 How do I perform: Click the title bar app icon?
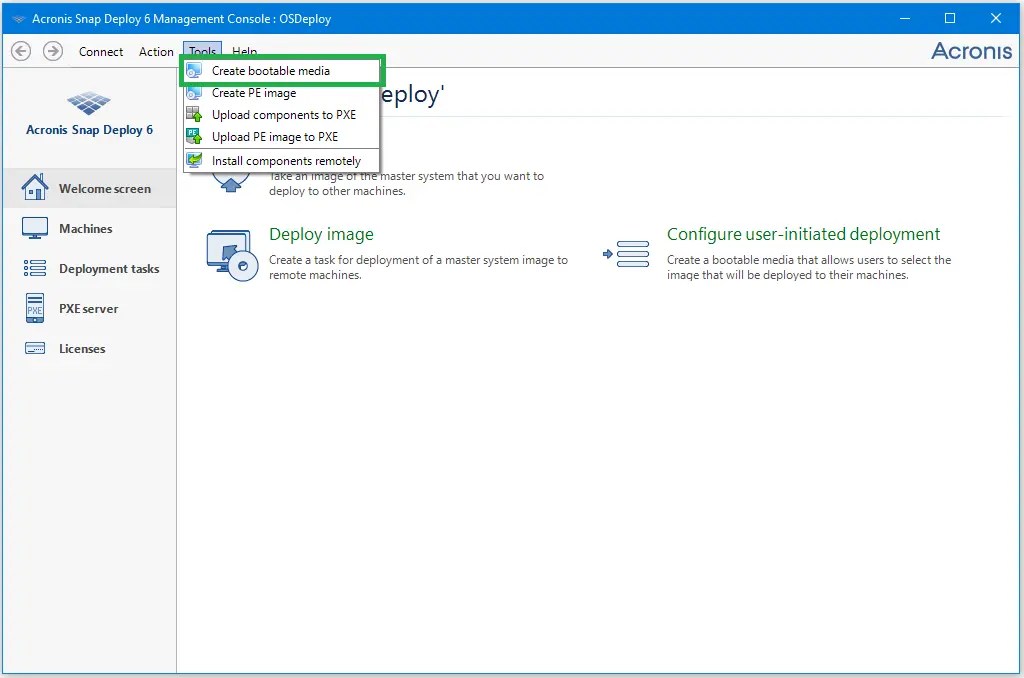(x=18, y=19)
